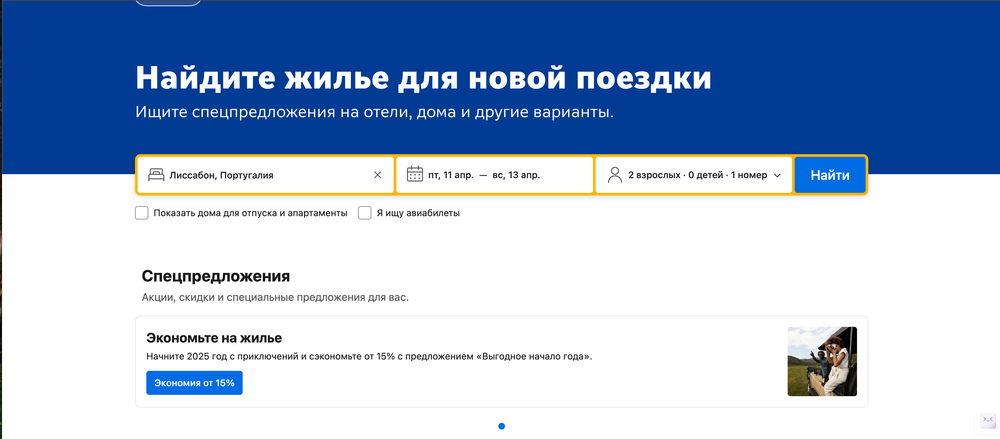Expand guests dropdown chevron
Screen dimensions: 1000x439
click(777, 175)
